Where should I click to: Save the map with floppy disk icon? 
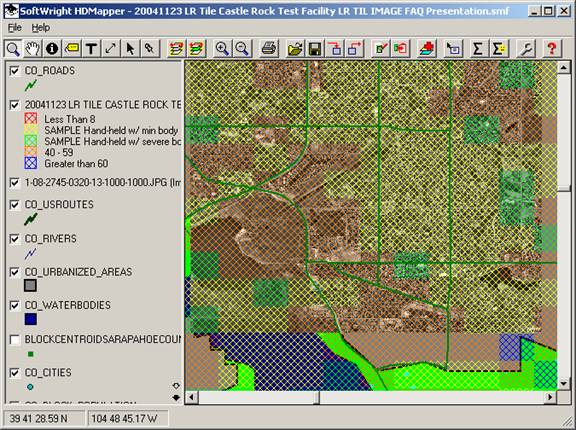314,48
